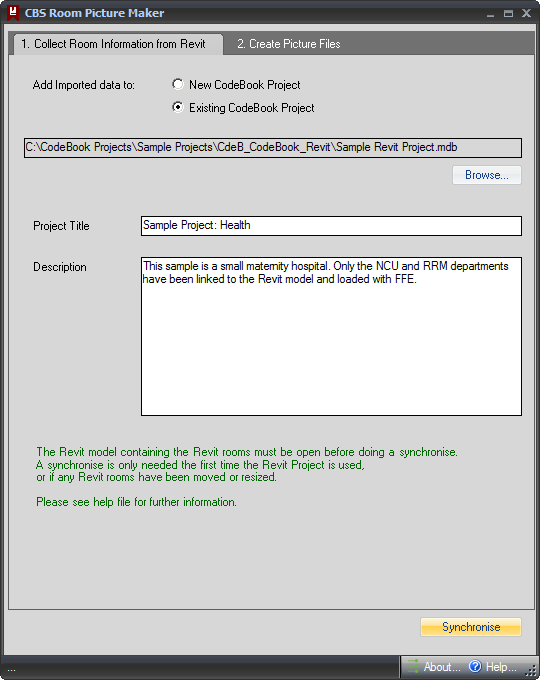Click the 'Add Imported data to:' label

click(x=84, y=85)
